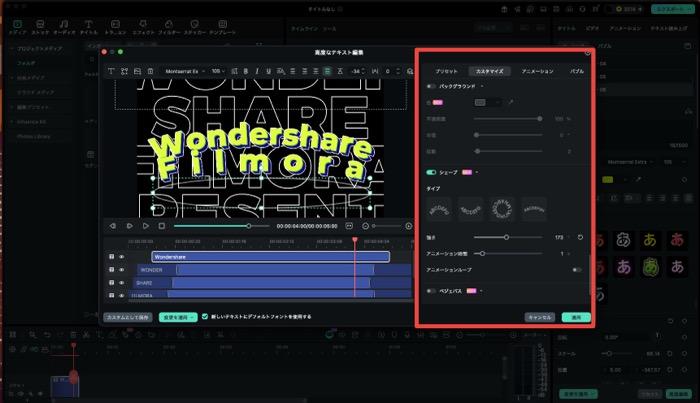The width and height of the screenshot is (700, 403).
Task: Select the Customize tab
Action: click(490, 71)
